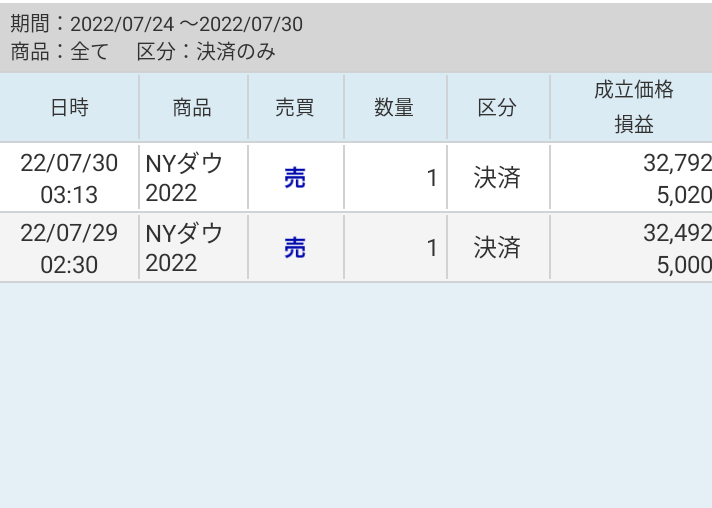Tap the period 2022/07/24～2022/07/30 text

point(186,24)
